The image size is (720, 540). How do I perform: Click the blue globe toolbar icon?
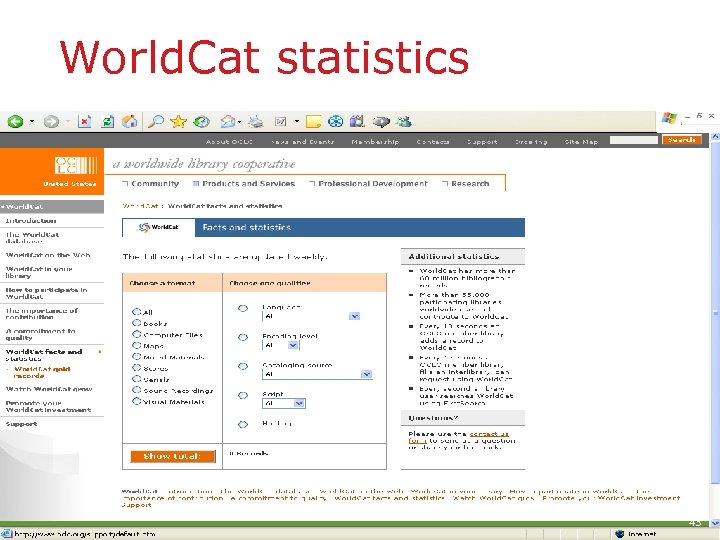click(336, 122)
